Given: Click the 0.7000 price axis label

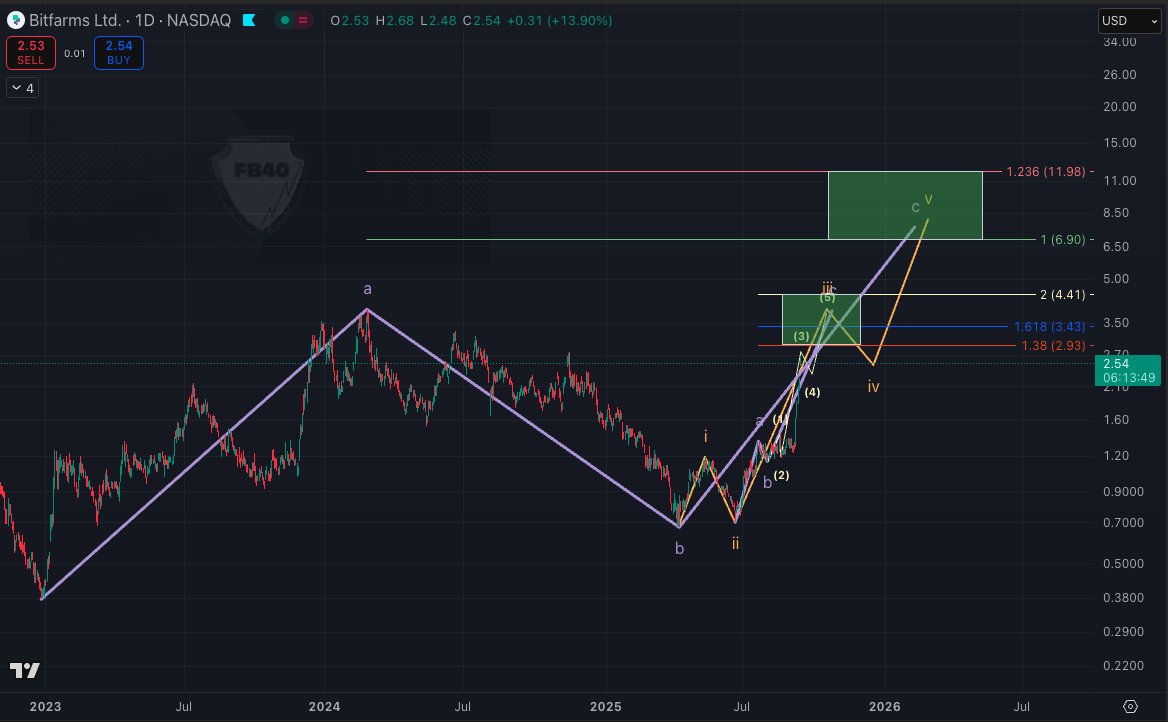Looking at the screenshot, I should [1123, 522].
